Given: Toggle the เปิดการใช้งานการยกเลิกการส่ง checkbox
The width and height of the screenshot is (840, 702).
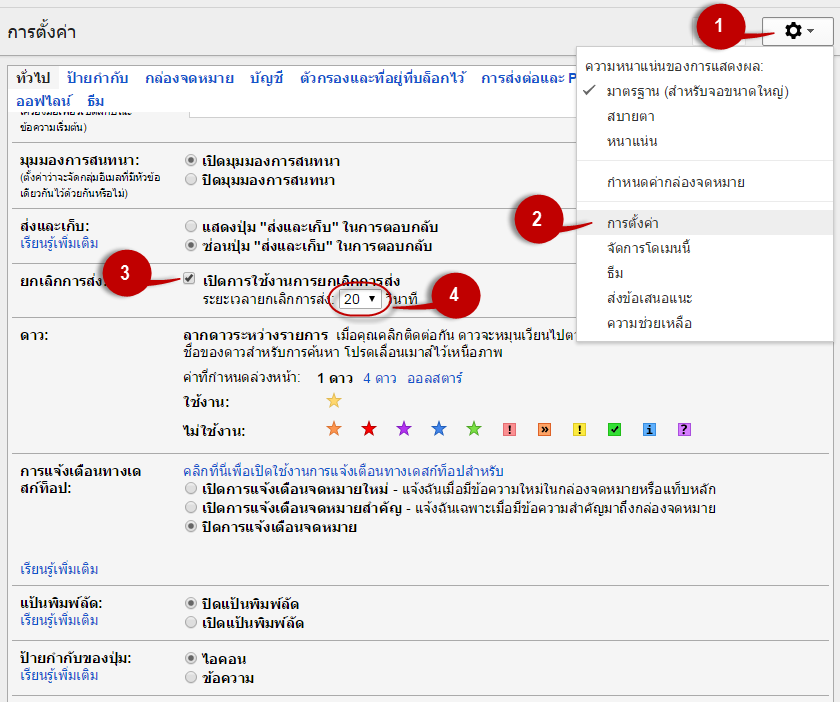Looking at the screenshot, I should tap(189, 279).
